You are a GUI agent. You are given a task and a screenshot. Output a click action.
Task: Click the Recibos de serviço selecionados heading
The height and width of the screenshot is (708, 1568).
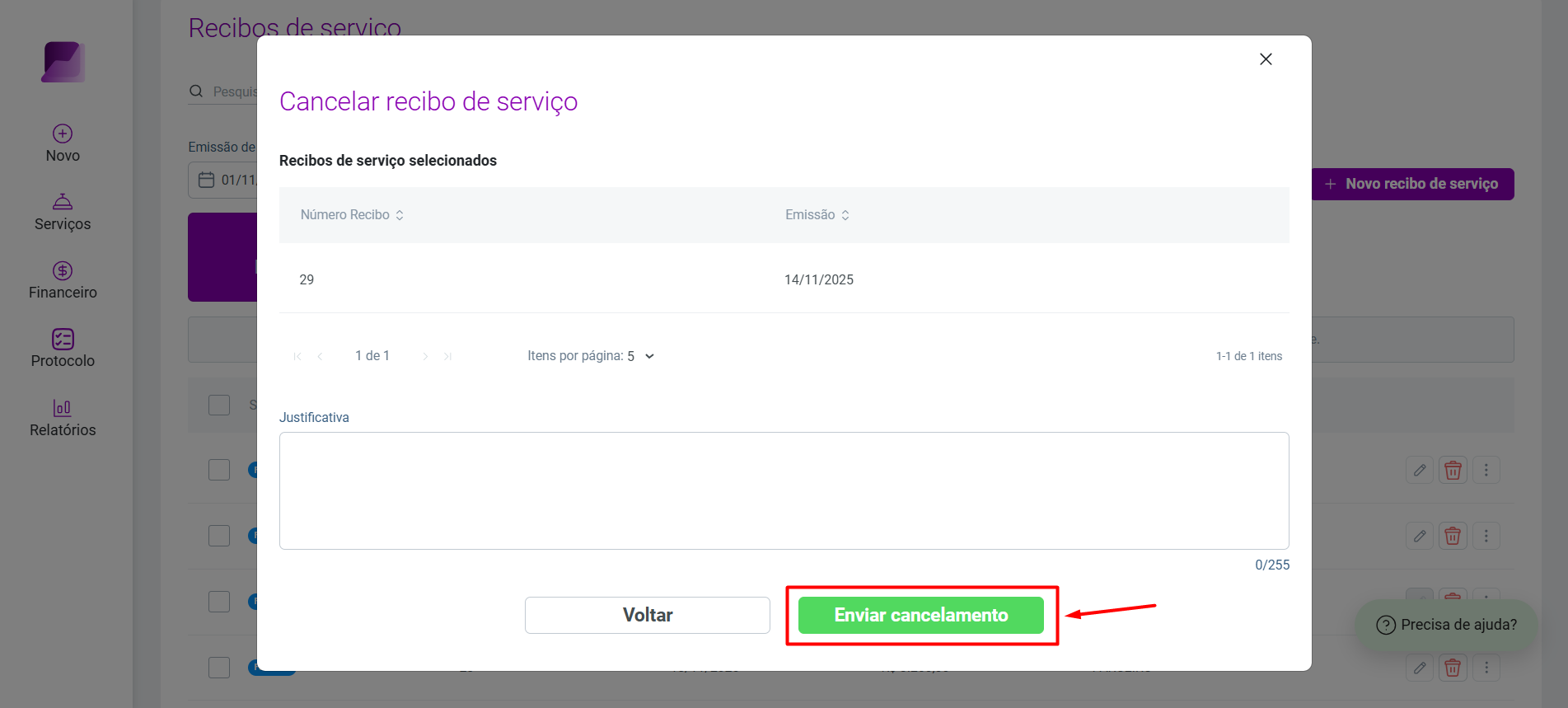pyautogui.click(x=388, y=161)
